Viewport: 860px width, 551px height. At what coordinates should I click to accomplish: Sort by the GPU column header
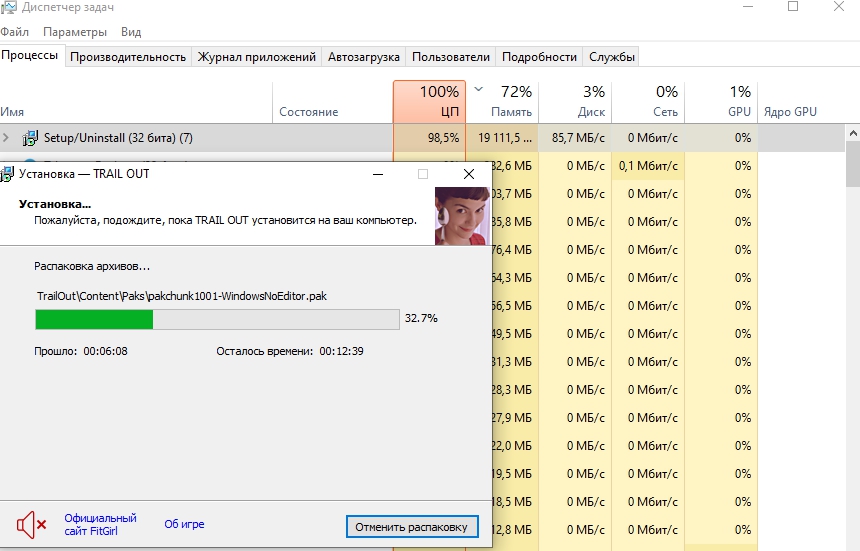pyautogui.click(x=721, y=101)
